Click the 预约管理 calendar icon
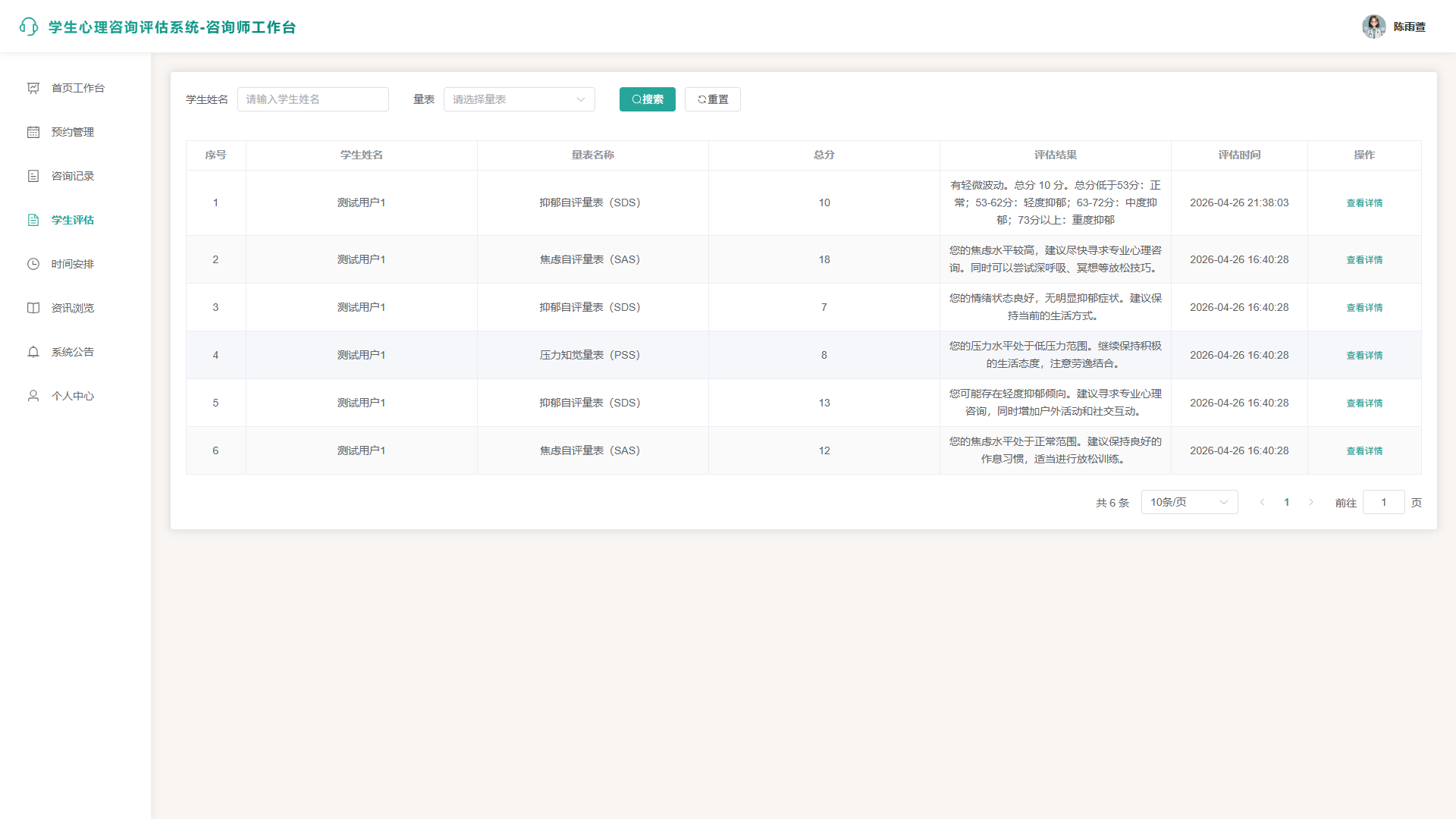Image resolution: width=1456 pixels, height=819 pixels. 33,132
